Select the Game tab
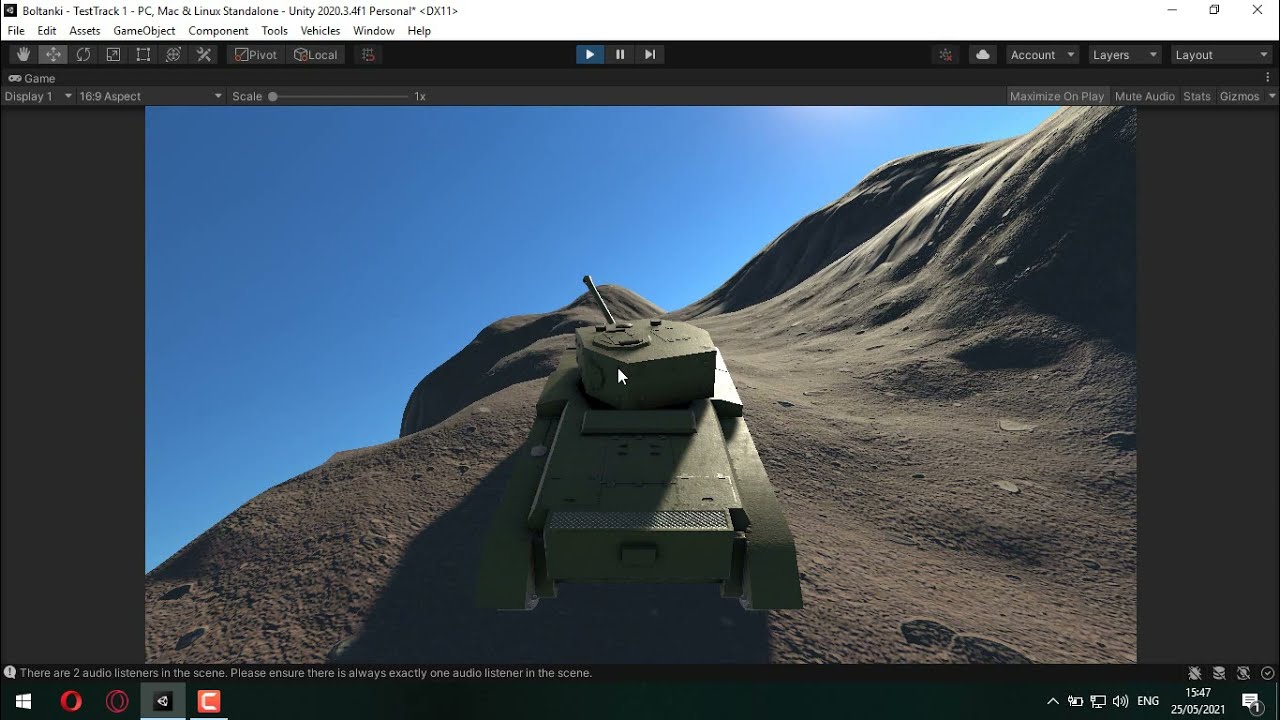The height and width of the screenshot is (720, 1280). (32, 78)
